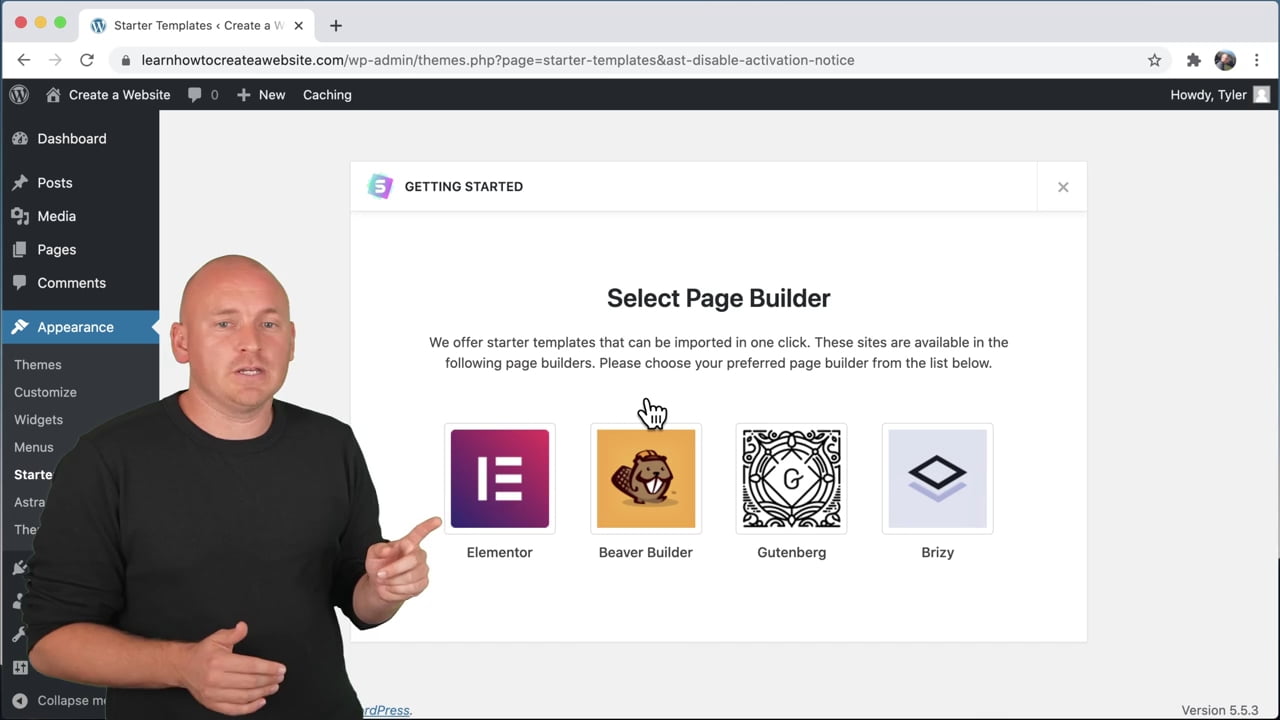Reload the current page
Viewport: 1280px width, 720px height.
click(87, 60)
